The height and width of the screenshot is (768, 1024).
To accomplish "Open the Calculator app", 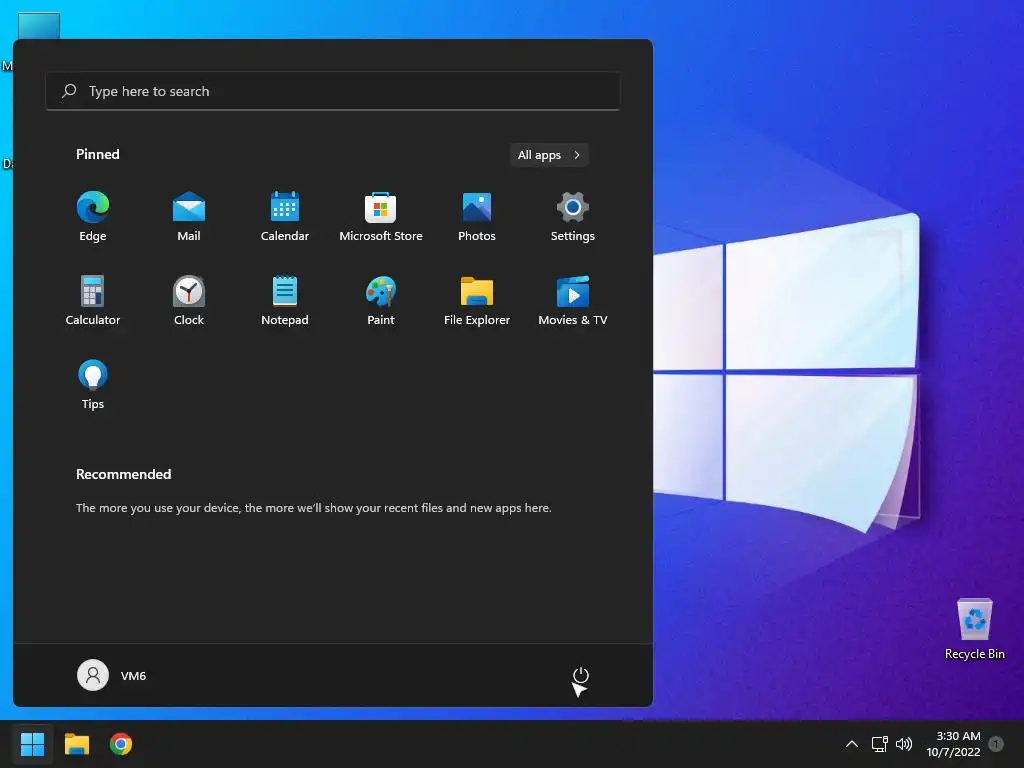I will point(93,300).
